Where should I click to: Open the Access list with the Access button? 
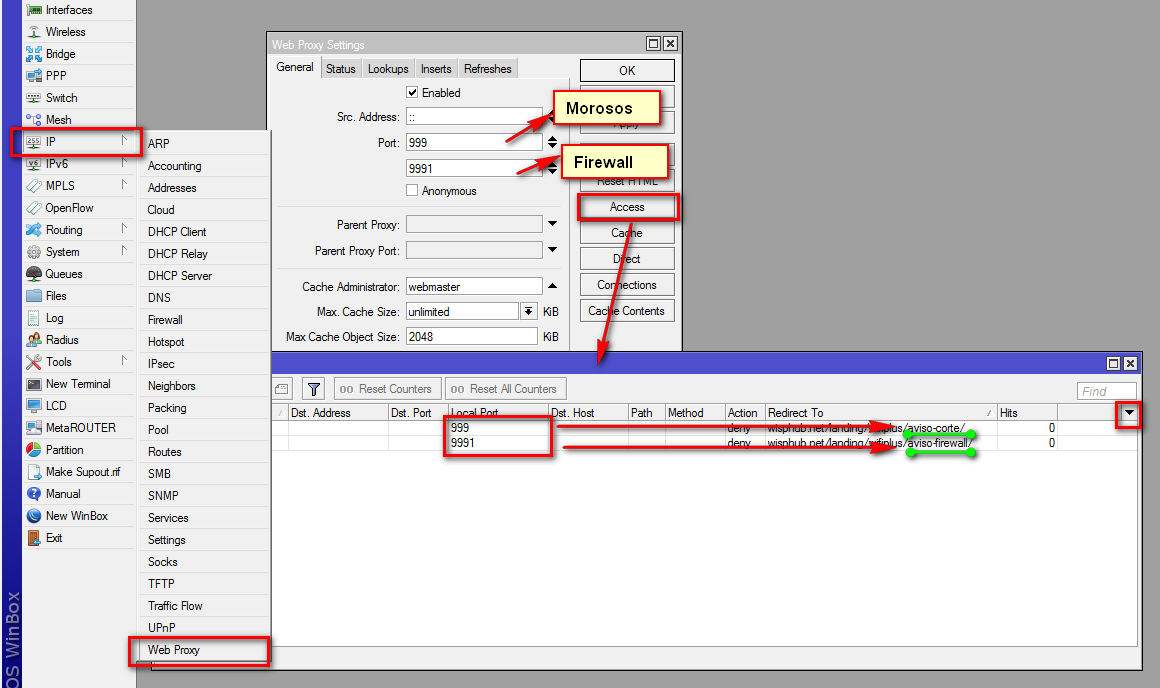(x=627, y=206)
